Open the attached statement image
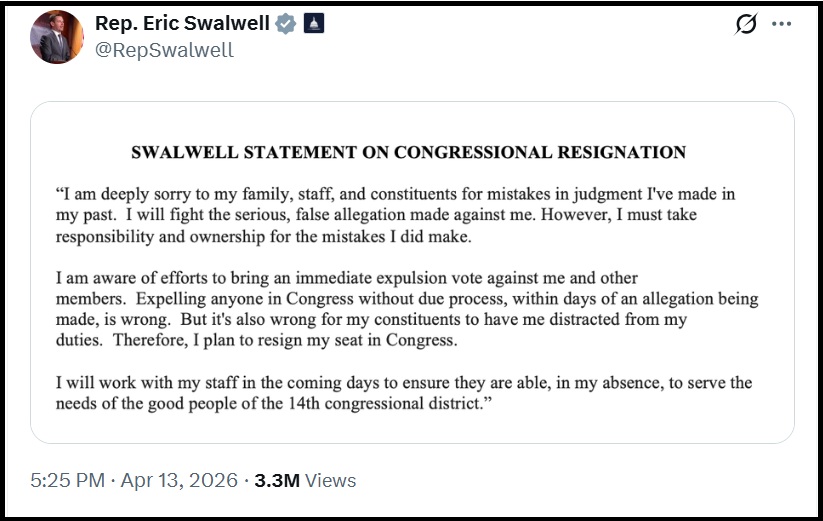The image size is (823, 521). tap(412, 271)
